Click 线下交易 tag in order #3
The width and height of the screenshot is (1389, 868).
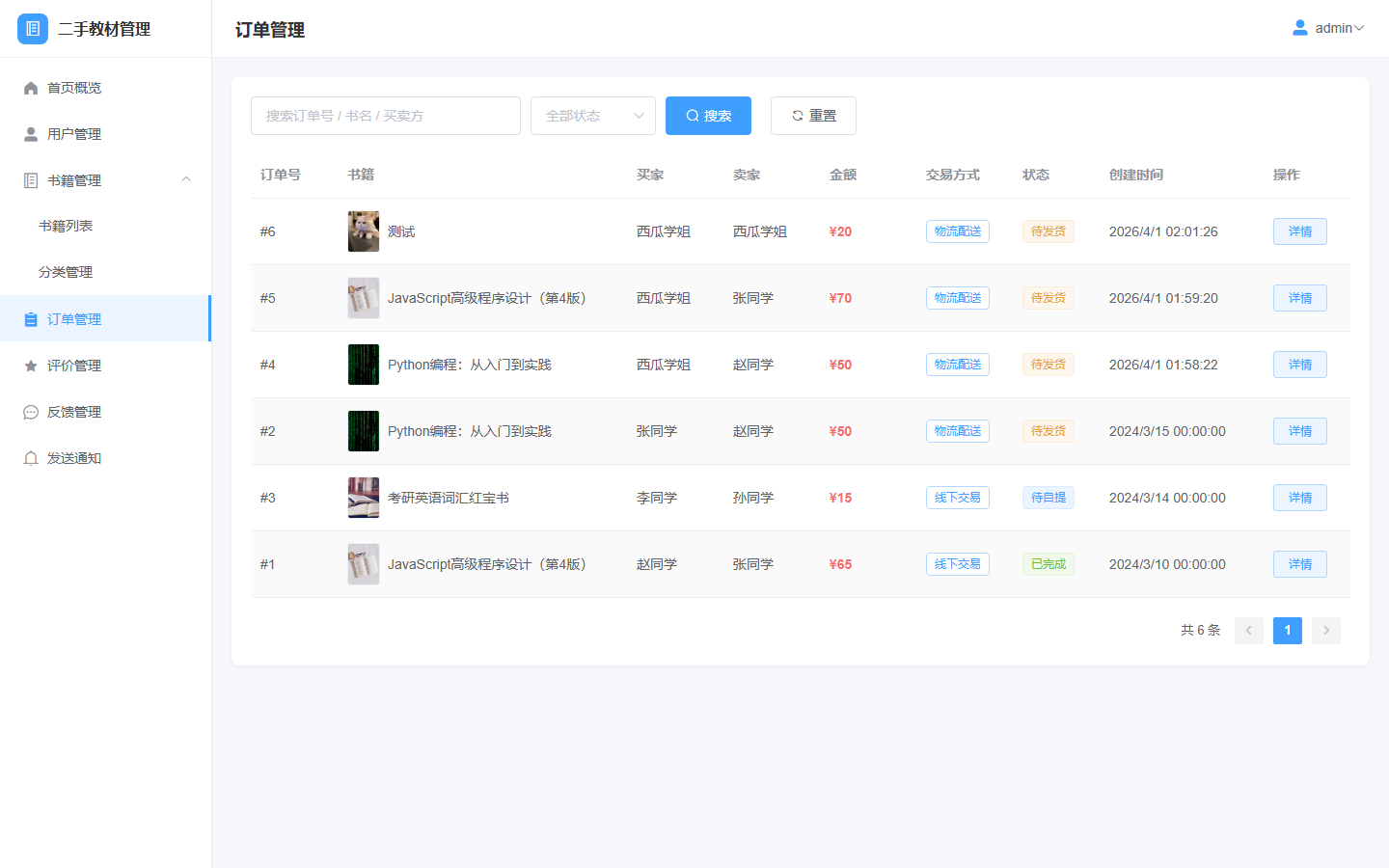958,498
